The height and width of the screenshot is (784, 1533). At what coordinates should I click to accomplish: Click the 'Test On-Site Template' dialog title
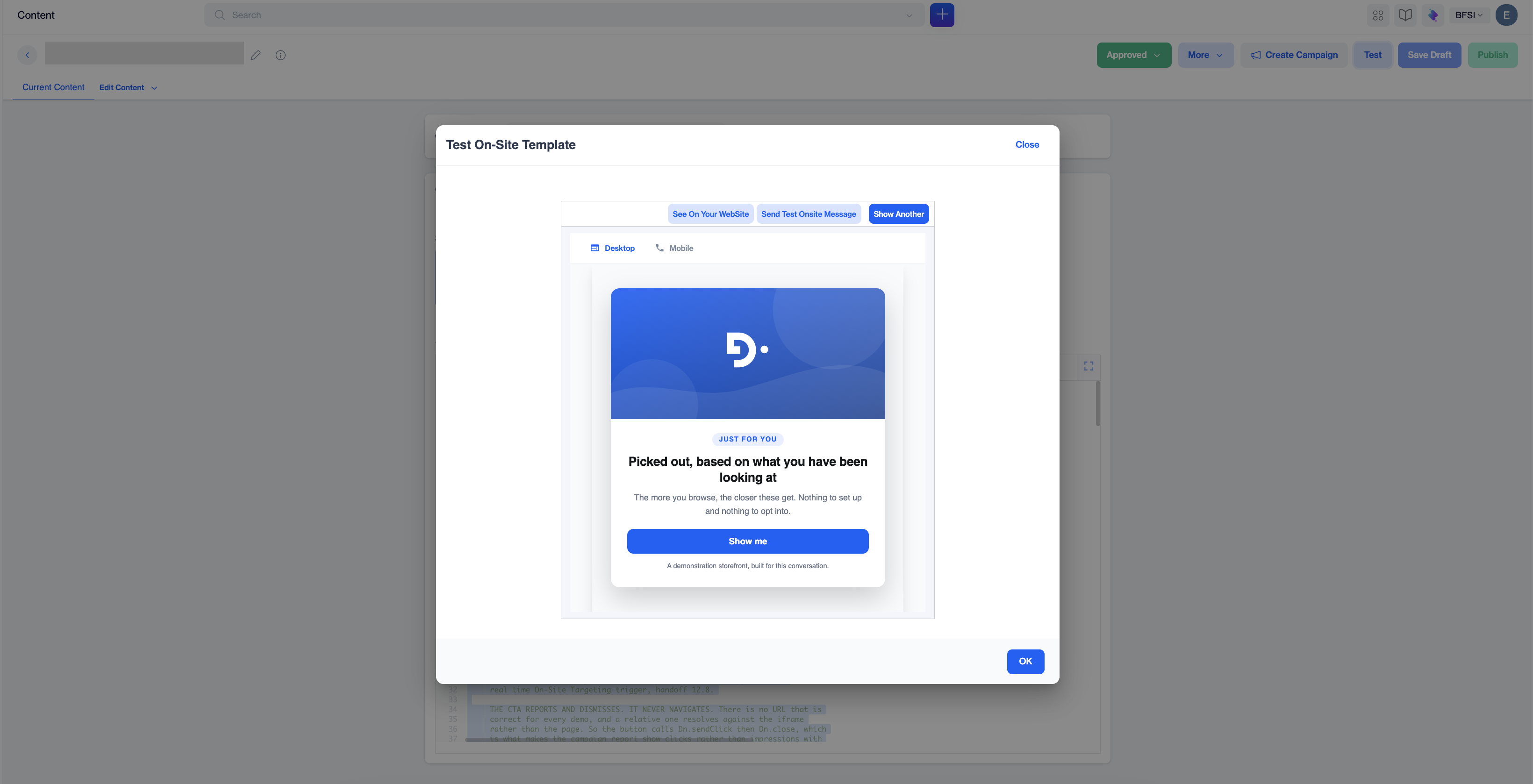(x=510, y=144)
